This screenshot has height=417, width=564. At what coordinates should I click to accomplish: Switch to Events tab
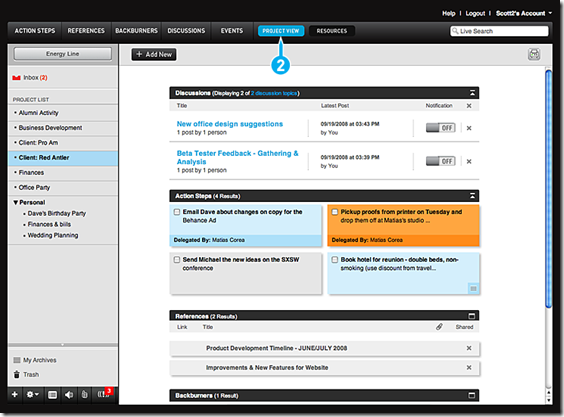pos(232,31)
